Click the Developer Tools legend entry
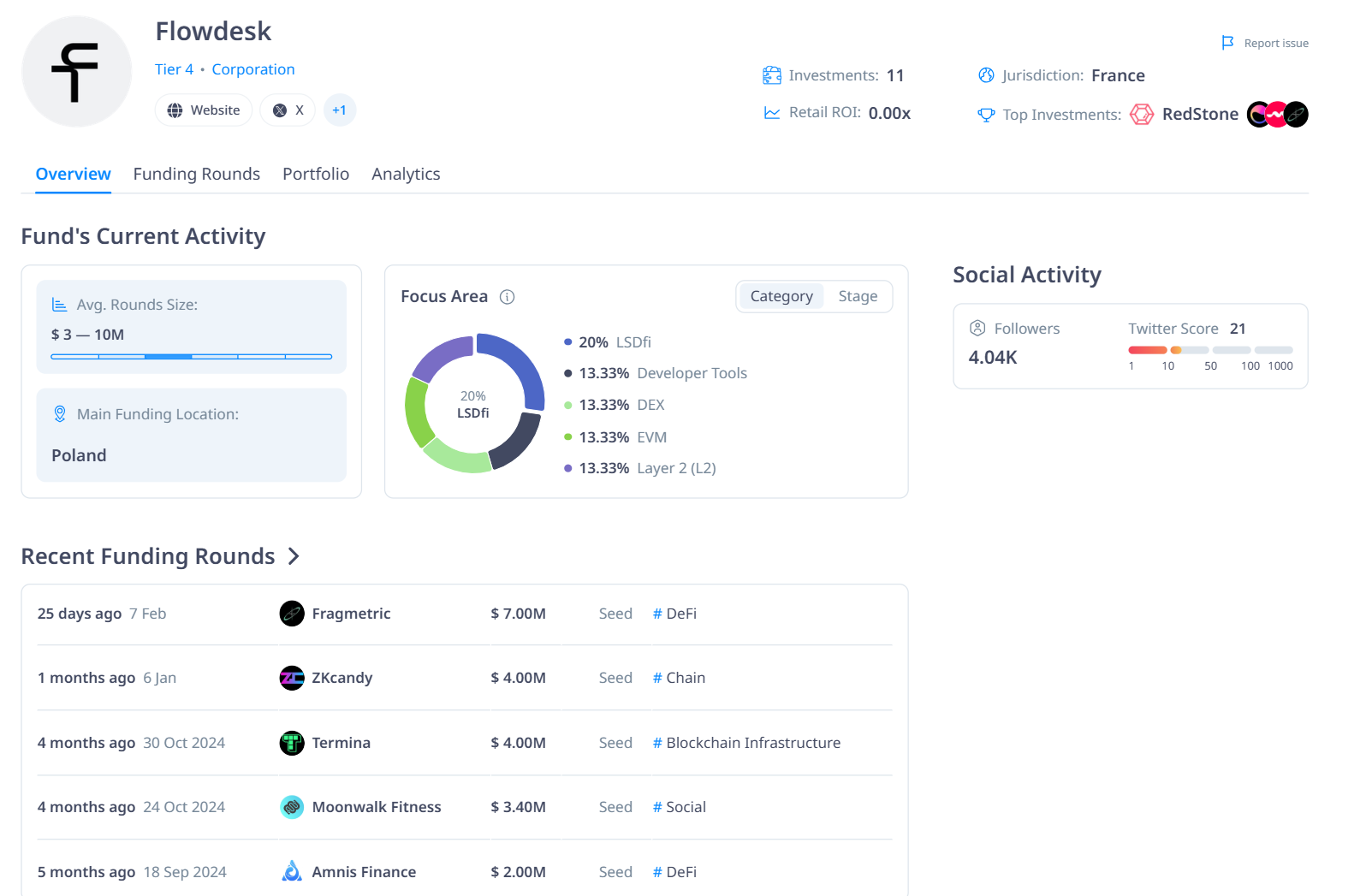This screenshot has width=1372, height=896. [x=656, y=373]
